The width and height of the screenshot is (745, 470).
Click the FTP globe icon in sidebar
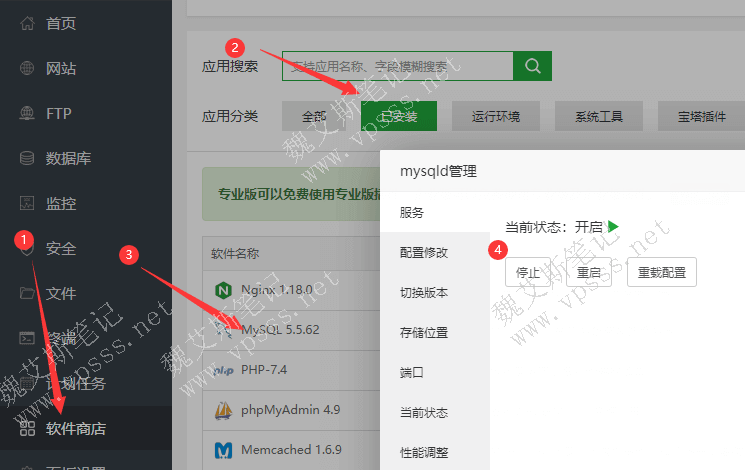pyautogui.click(x=27, y=113)
